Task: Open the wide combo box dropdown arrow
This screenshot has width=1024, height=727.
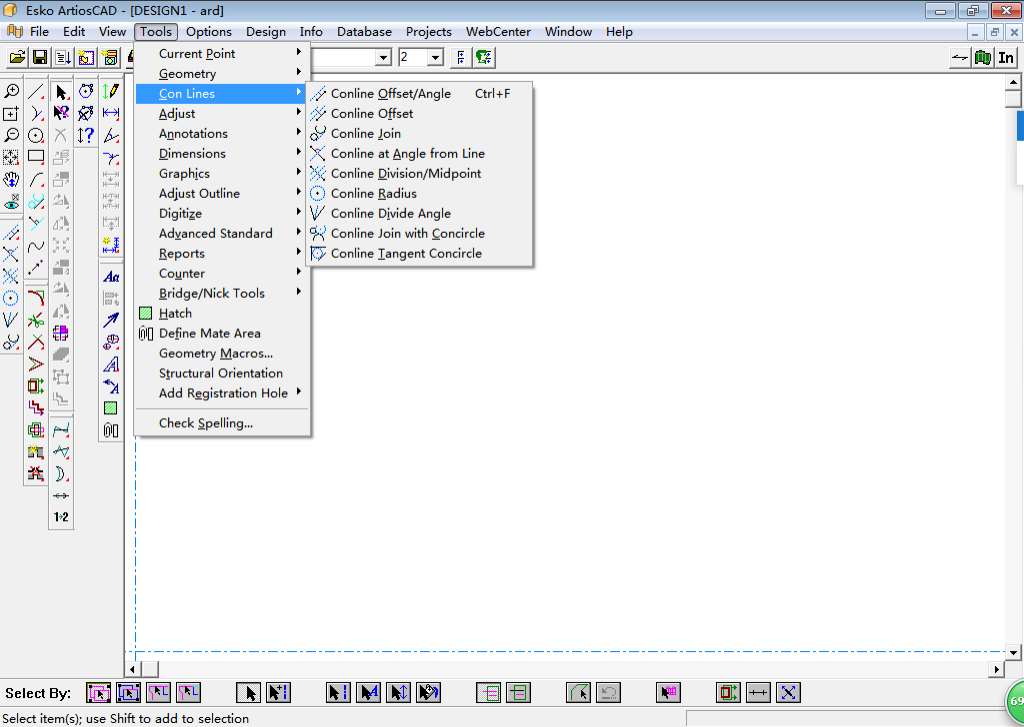Action: (x=383, y=58)
